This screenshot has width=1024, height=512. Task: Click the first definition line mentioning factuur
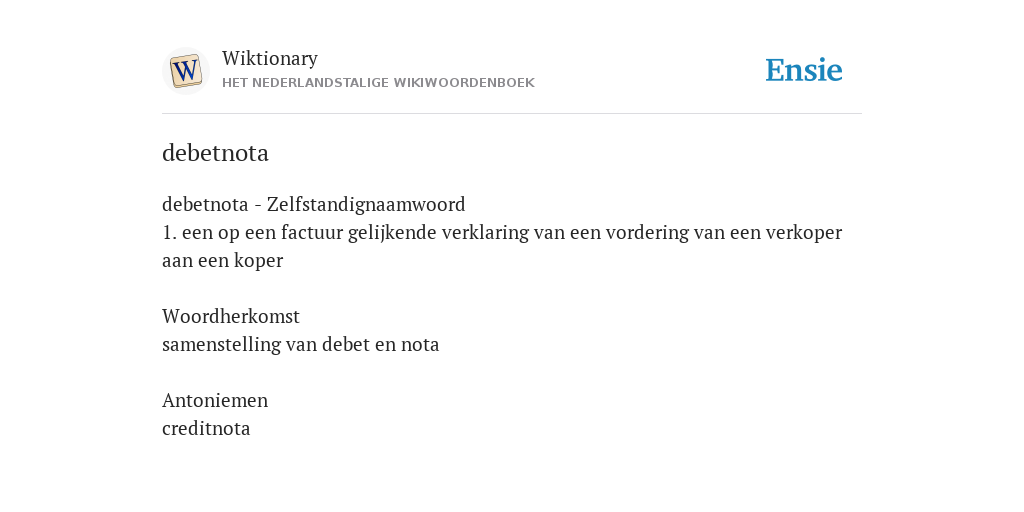(x=502, y=232)
